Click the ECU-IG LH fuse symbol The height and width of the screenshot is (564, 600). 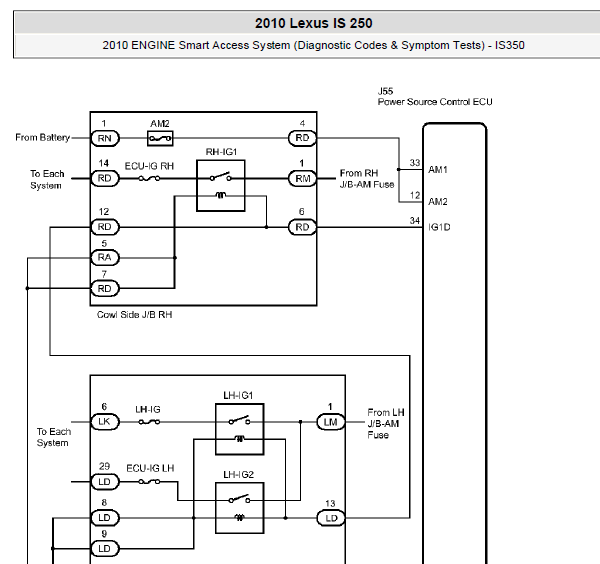[x=149, y=482]
